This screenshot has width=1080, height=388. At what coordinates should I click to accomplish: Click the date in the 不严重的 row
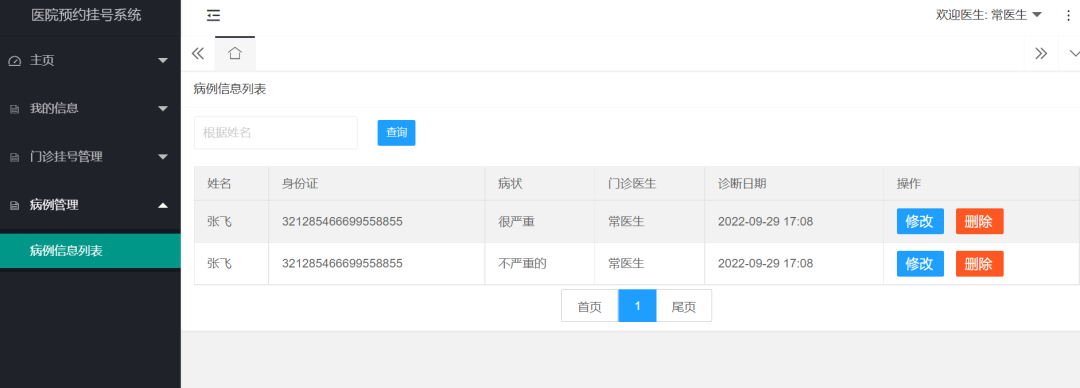coord(765,263)
